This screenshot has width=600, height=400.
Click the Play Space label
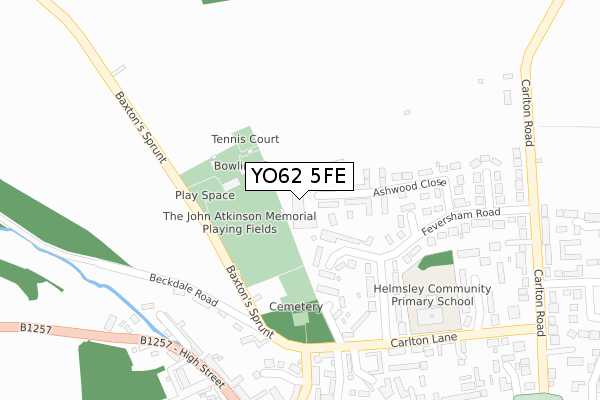point(205,195)
